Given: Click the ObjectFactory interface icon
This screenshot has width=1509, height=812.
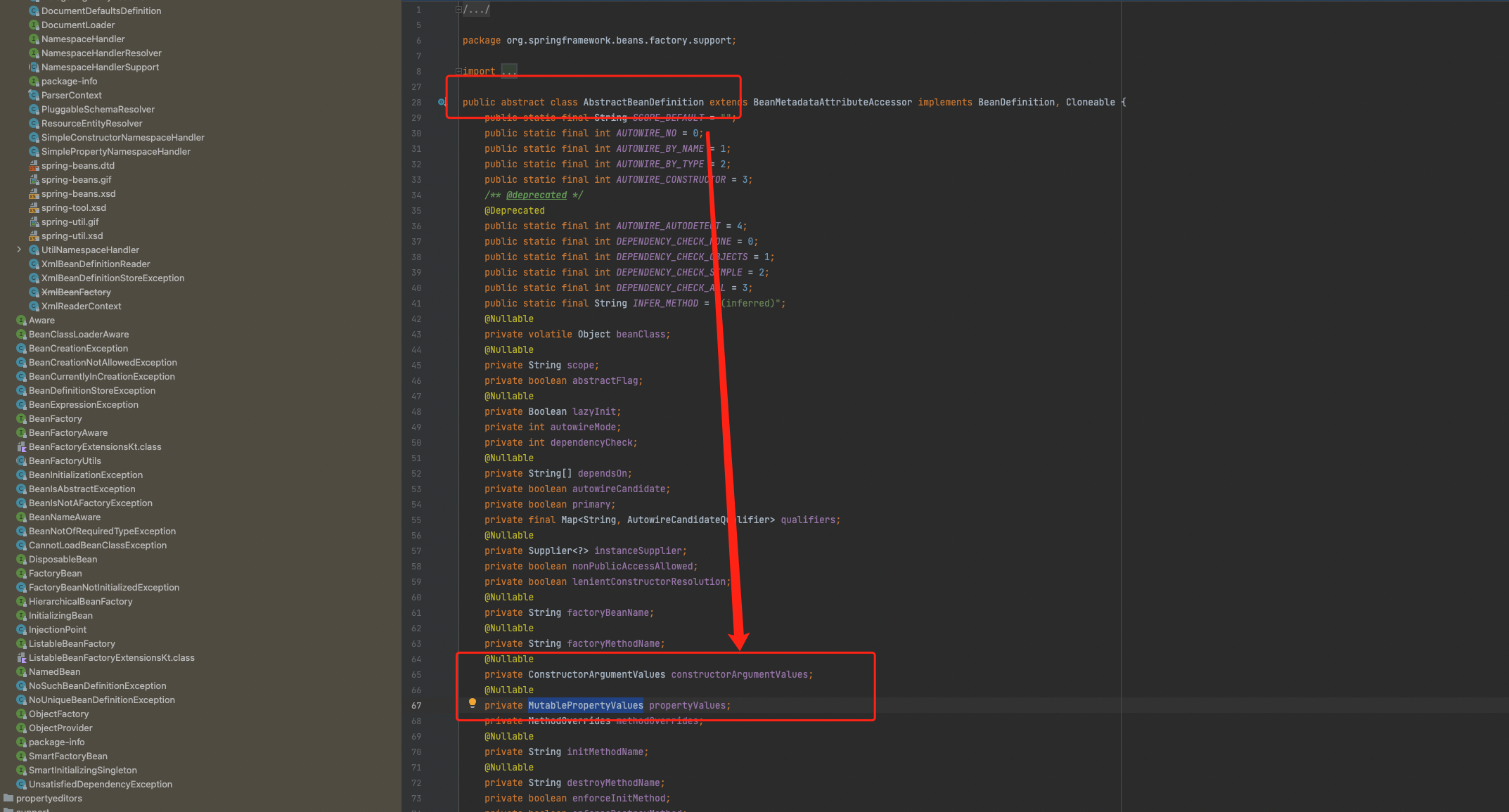Looking at the screenshot, I should click(21, 714).
